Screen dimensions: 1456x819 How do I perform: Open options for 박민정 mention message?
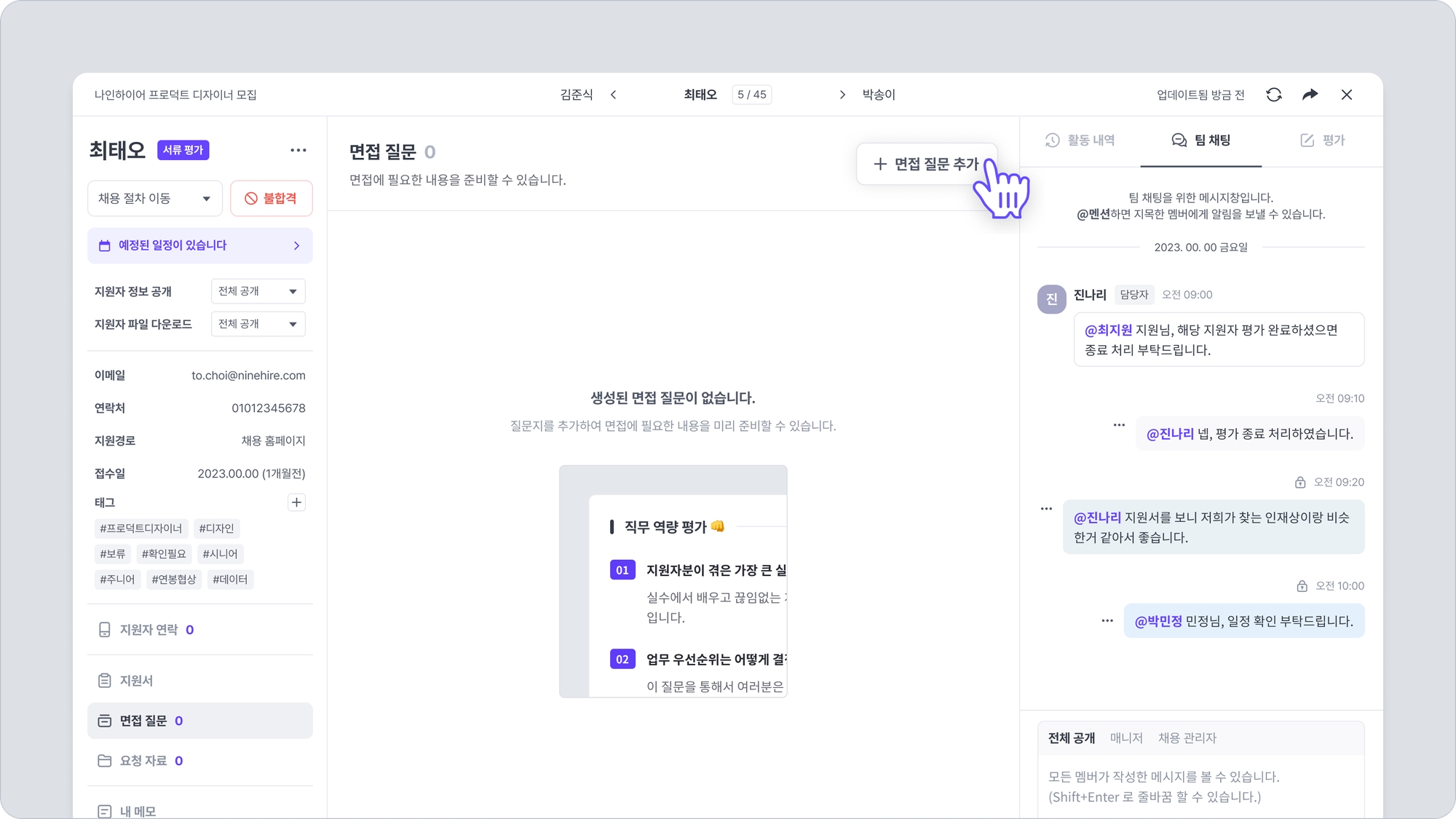click(x=1107, y=621)
